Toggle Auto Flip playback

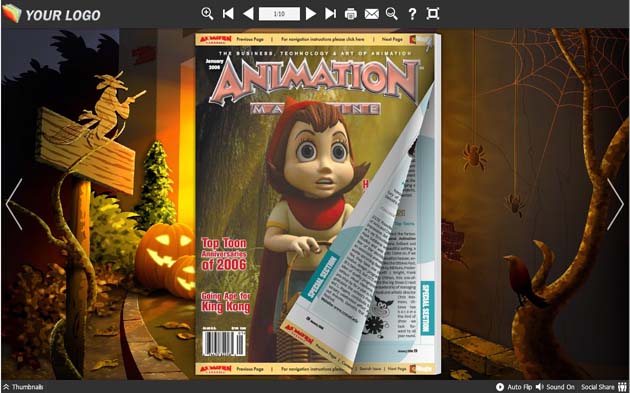click(514, 387)
